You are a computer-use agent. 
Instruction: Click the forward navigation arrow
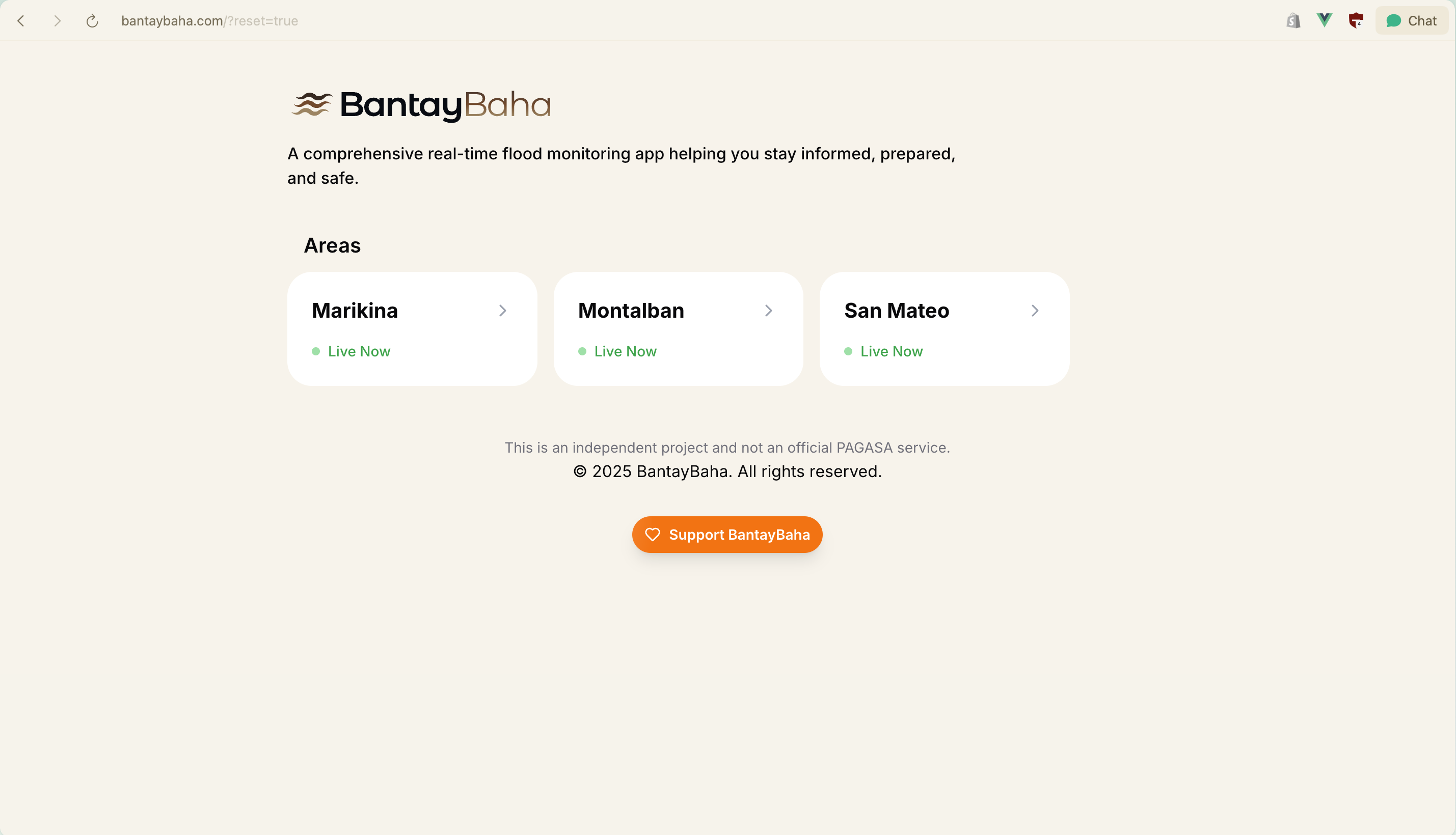coord(58,21)
